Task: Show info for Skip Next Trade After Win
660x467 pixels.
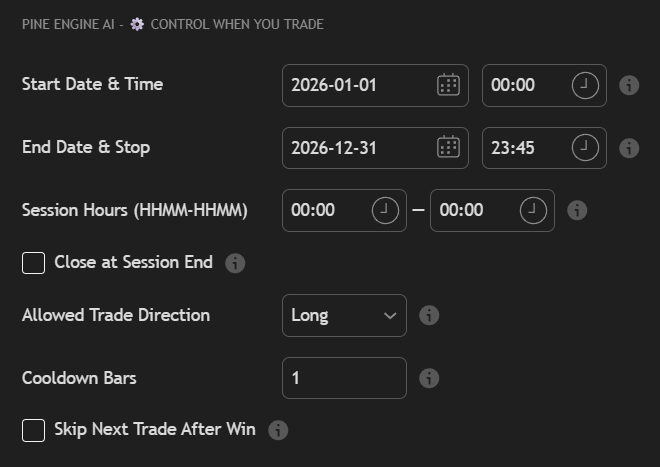Action: point(278,430)
